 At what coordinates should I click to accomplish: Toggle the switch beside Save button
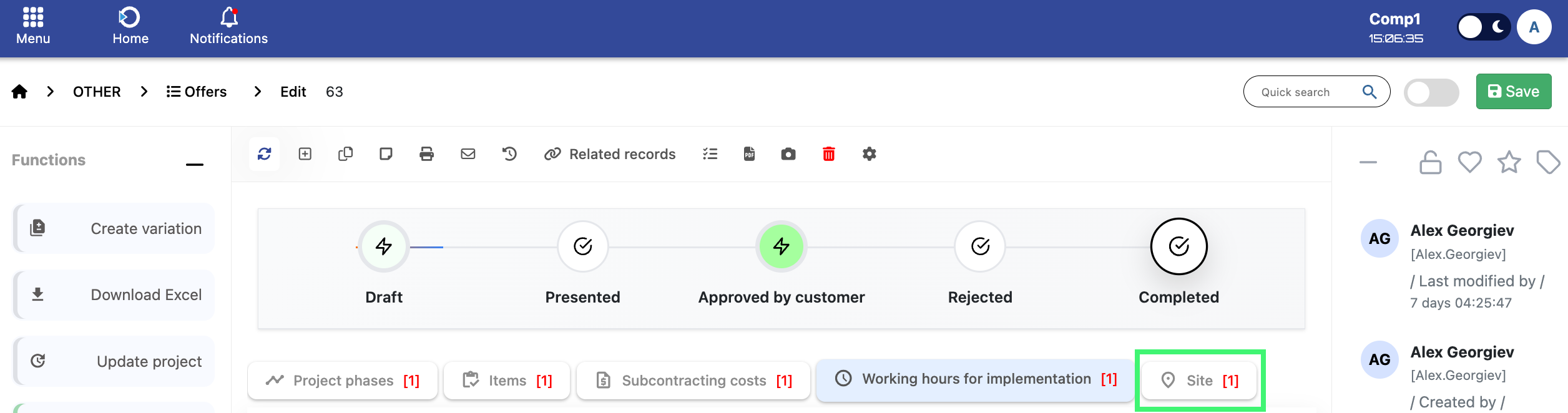(1431, 92)
